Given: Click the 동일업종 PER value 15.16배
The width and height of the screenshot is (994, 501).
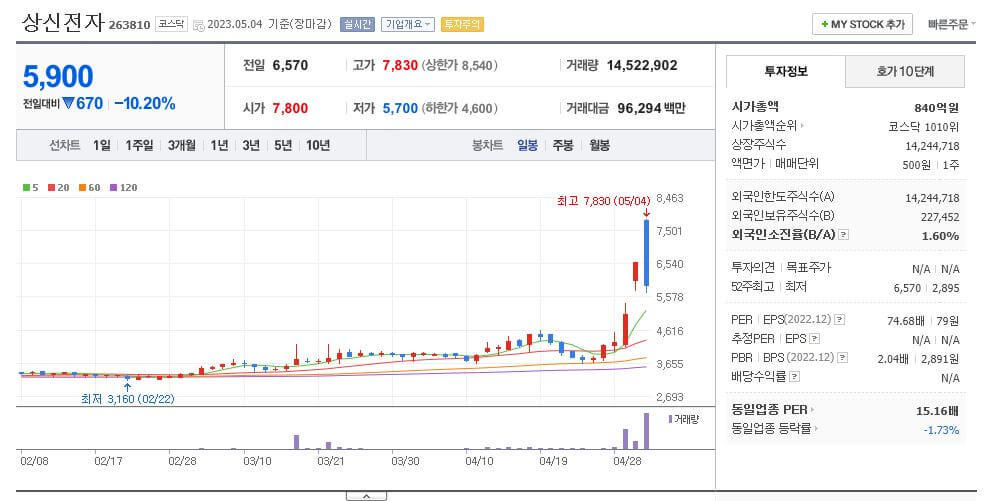Looking at the screenshot, I should click(x=937, y=411).
